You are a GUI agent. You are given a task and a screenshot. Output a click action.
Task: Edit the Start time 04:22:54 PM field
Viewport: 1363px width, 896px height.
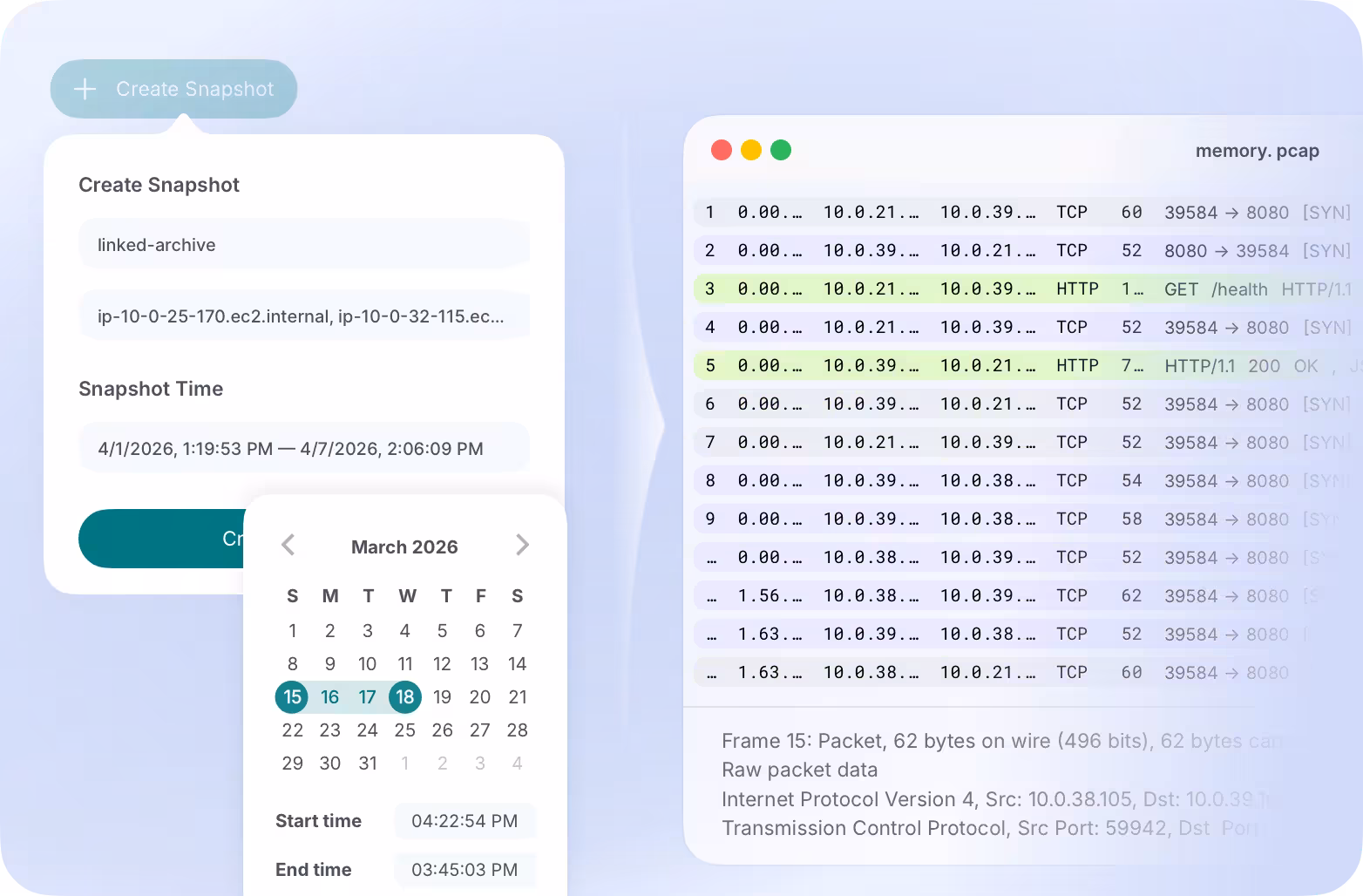click(465, 821)
